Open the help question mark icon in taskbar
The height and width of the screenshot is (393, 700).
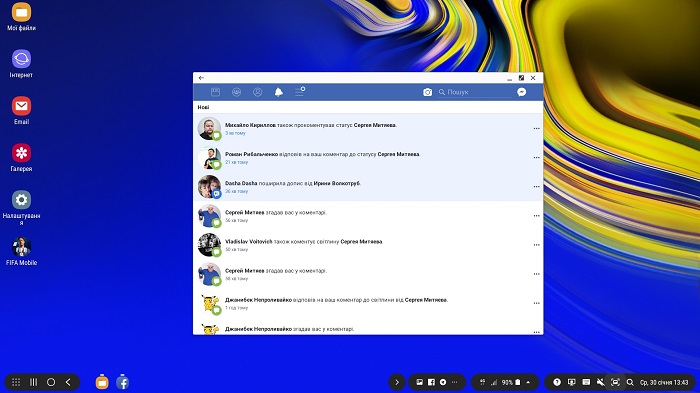557,382
